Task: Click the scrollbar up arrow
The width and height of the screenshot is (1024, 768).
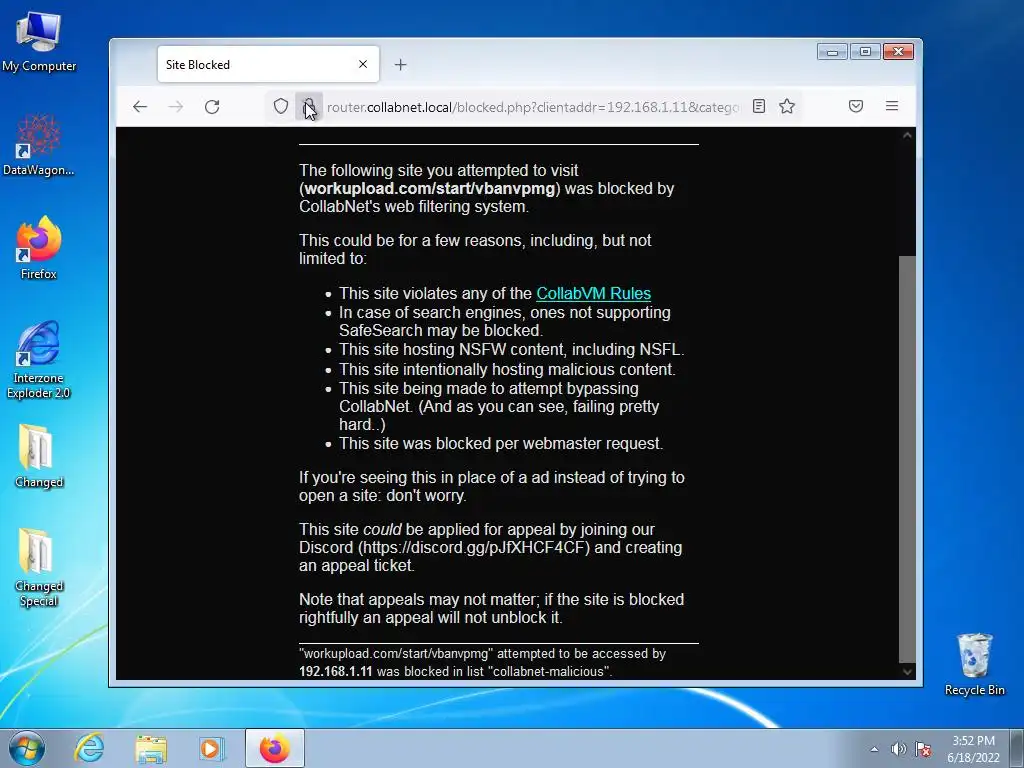Action: 907,135
